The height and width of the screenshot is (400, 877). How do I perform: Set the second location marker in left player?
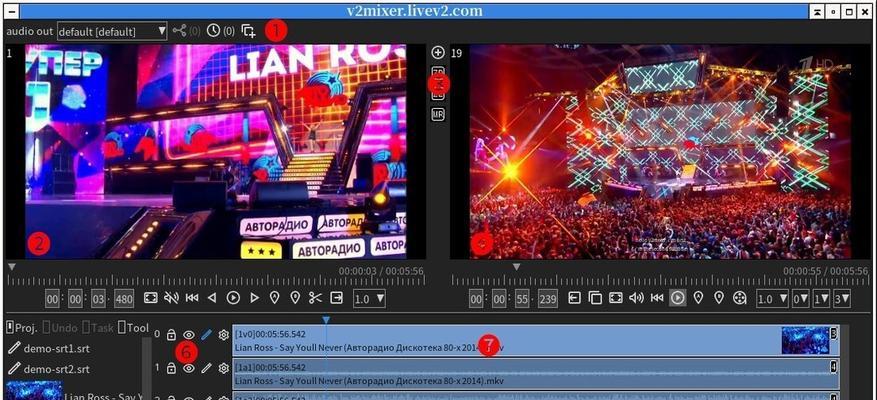click(295, 298)
